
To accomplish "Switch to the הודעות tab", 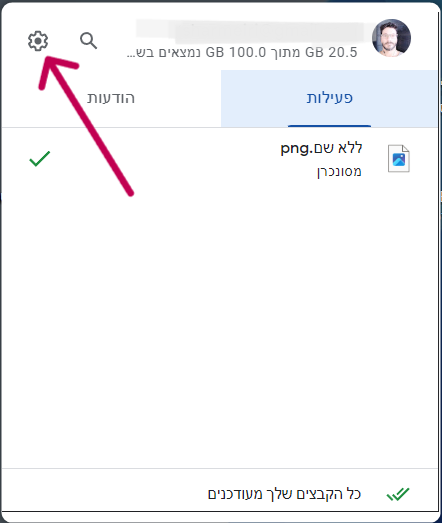I will point(111,99).
